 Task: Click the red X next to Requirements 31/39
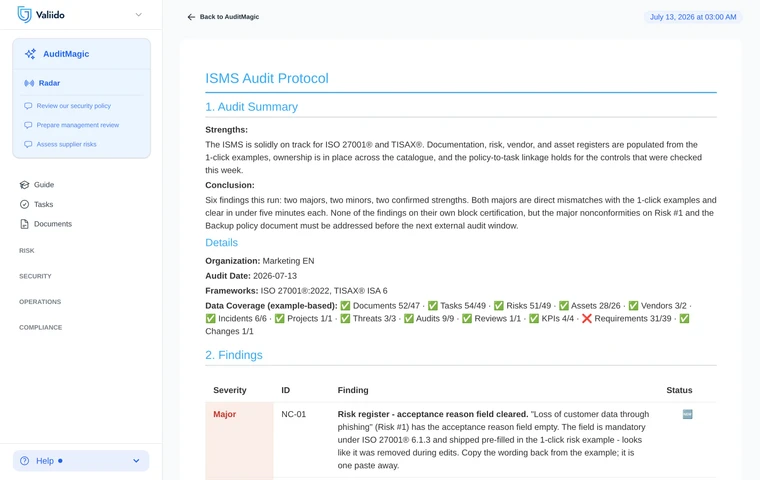coord(587,318)
